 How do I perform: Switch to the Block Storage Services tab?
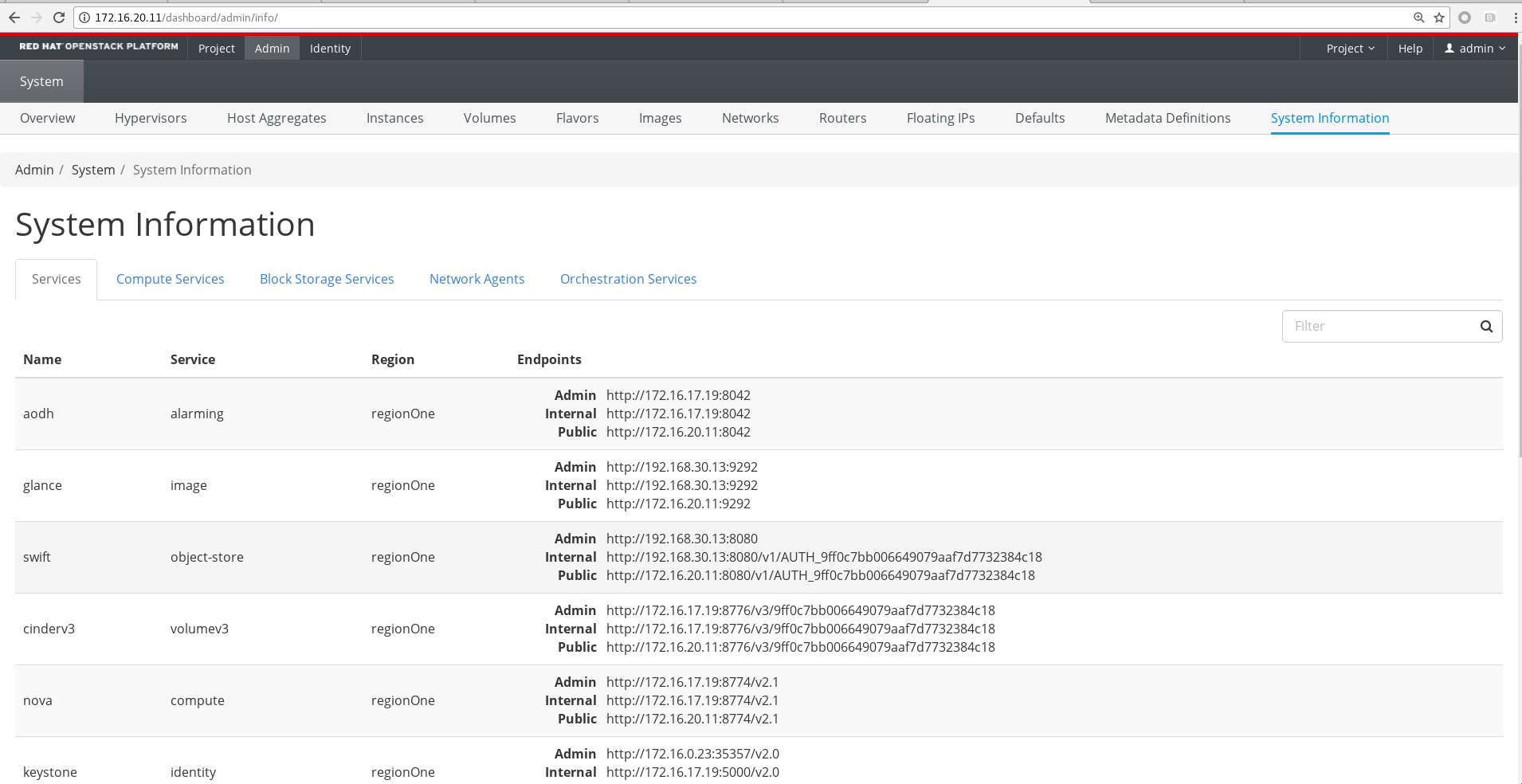click(327, 279)
